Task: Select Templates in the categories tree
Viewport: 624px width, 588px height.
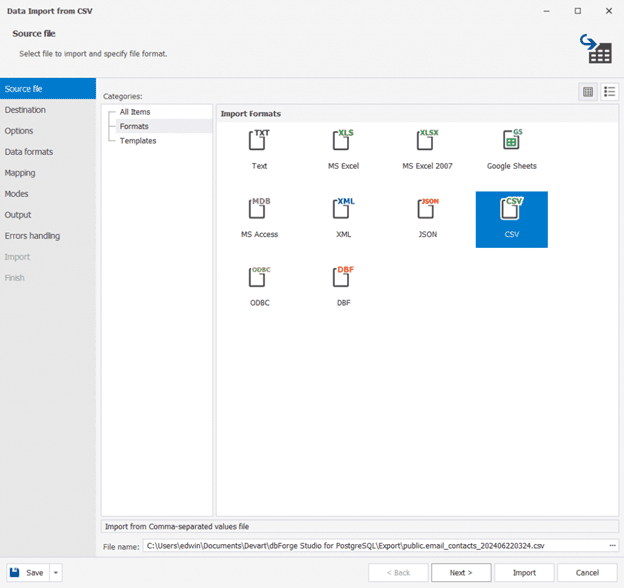Action: pyautogui.click(x=137, y=141)
